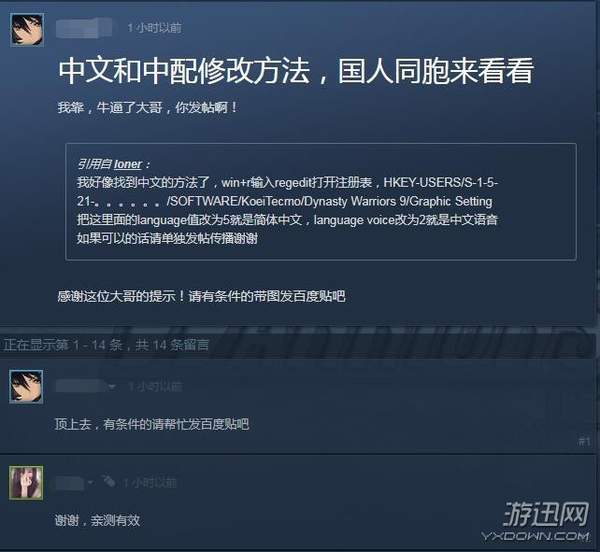This screenshot has height=552, width=600.
Task: Click the quoted block starting with 引用自
Action: [321, 202]
